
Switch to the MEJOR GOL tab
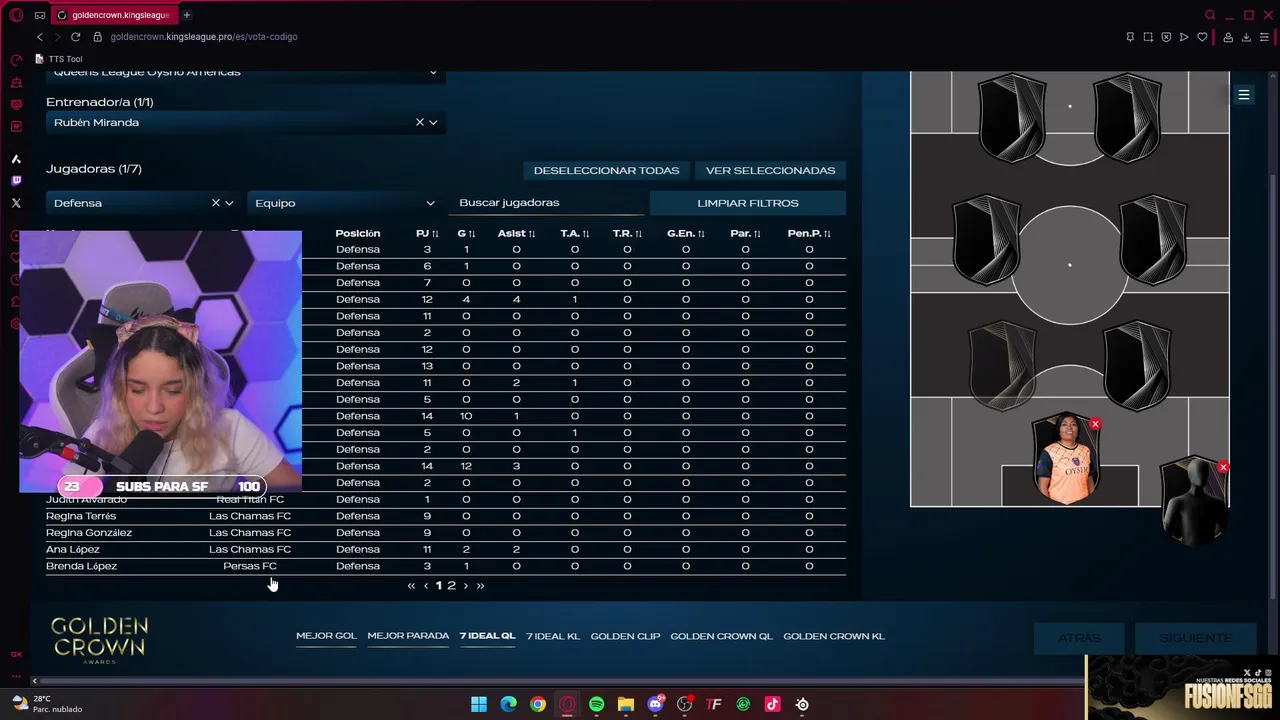point(326,636)
